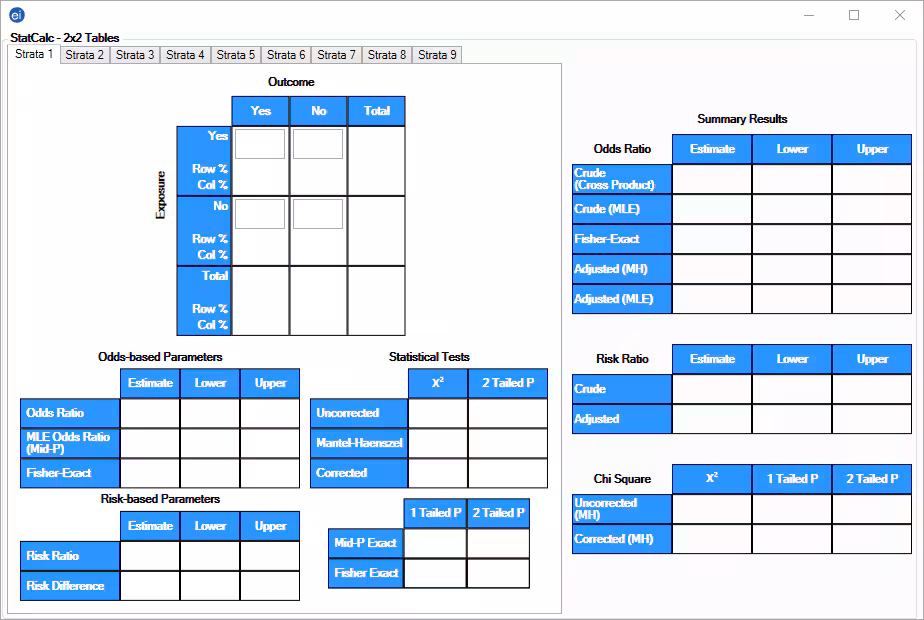Select the Strata 4 tab

[185, 55]
